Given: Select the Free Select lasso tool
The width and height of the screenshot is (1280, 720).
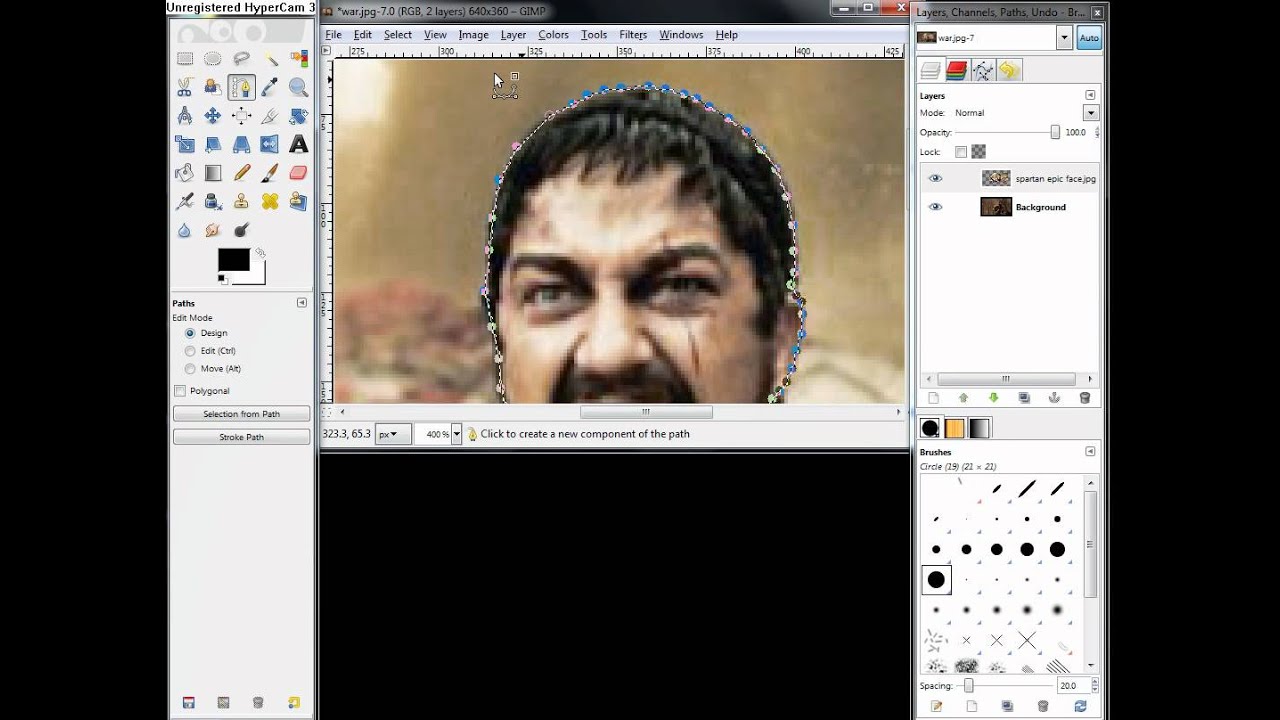Looking at the screenshot, I should pyautogui.click(x=241, y=59).
